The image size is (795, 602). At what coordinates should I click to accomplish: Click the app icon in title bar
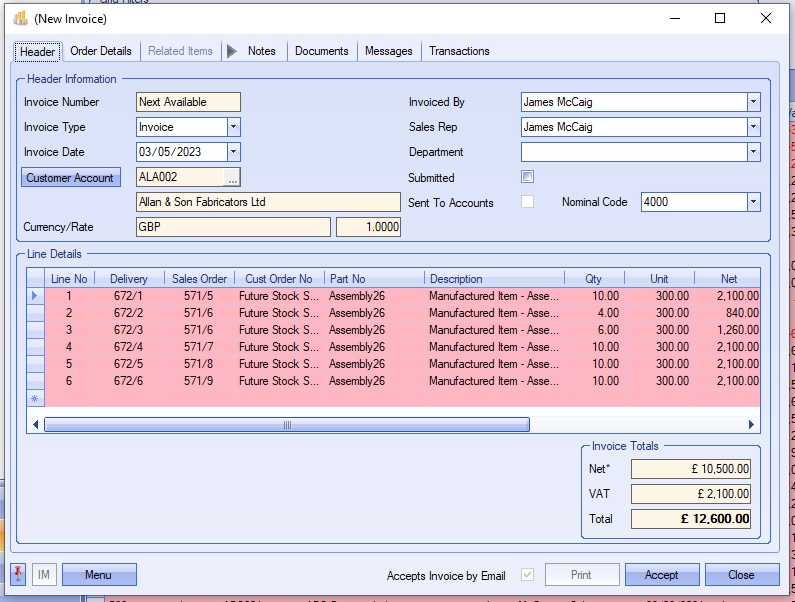(20, 18)
